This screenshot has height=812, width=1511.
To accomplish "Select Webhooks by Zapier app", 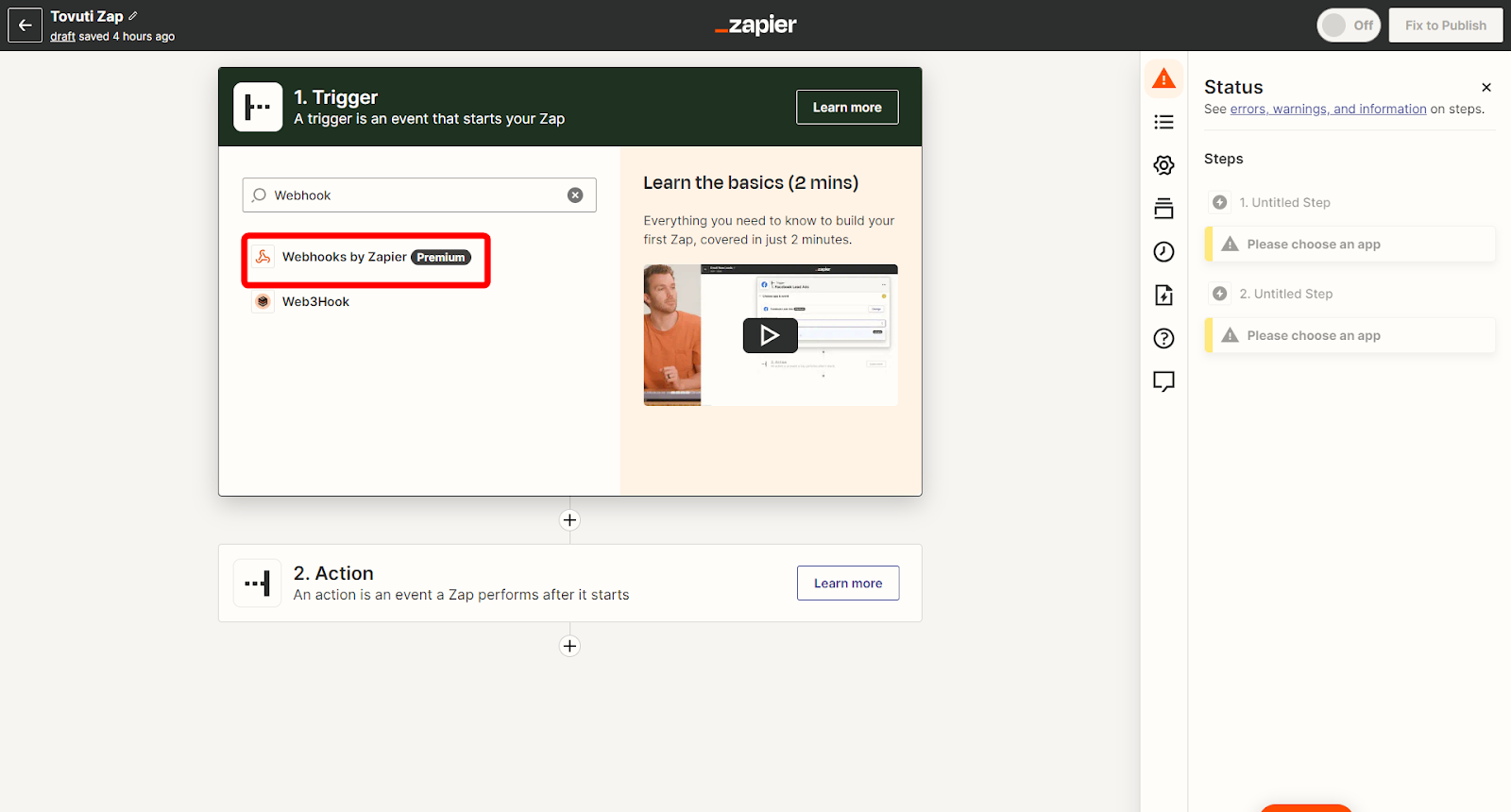I will pyautogui.click(x=365, y=258).
